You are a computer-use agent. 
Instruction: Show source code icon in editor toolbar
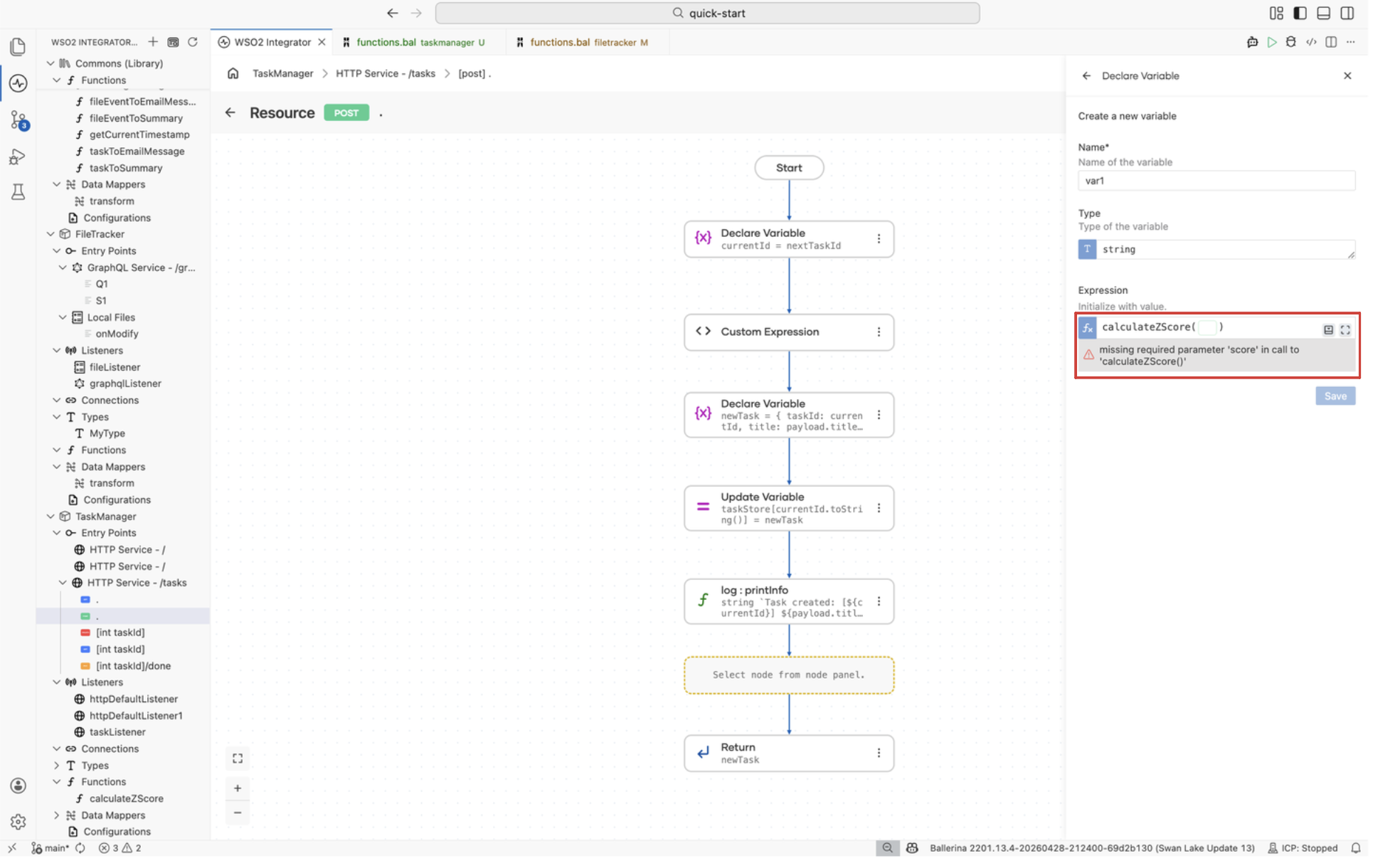1311,42
